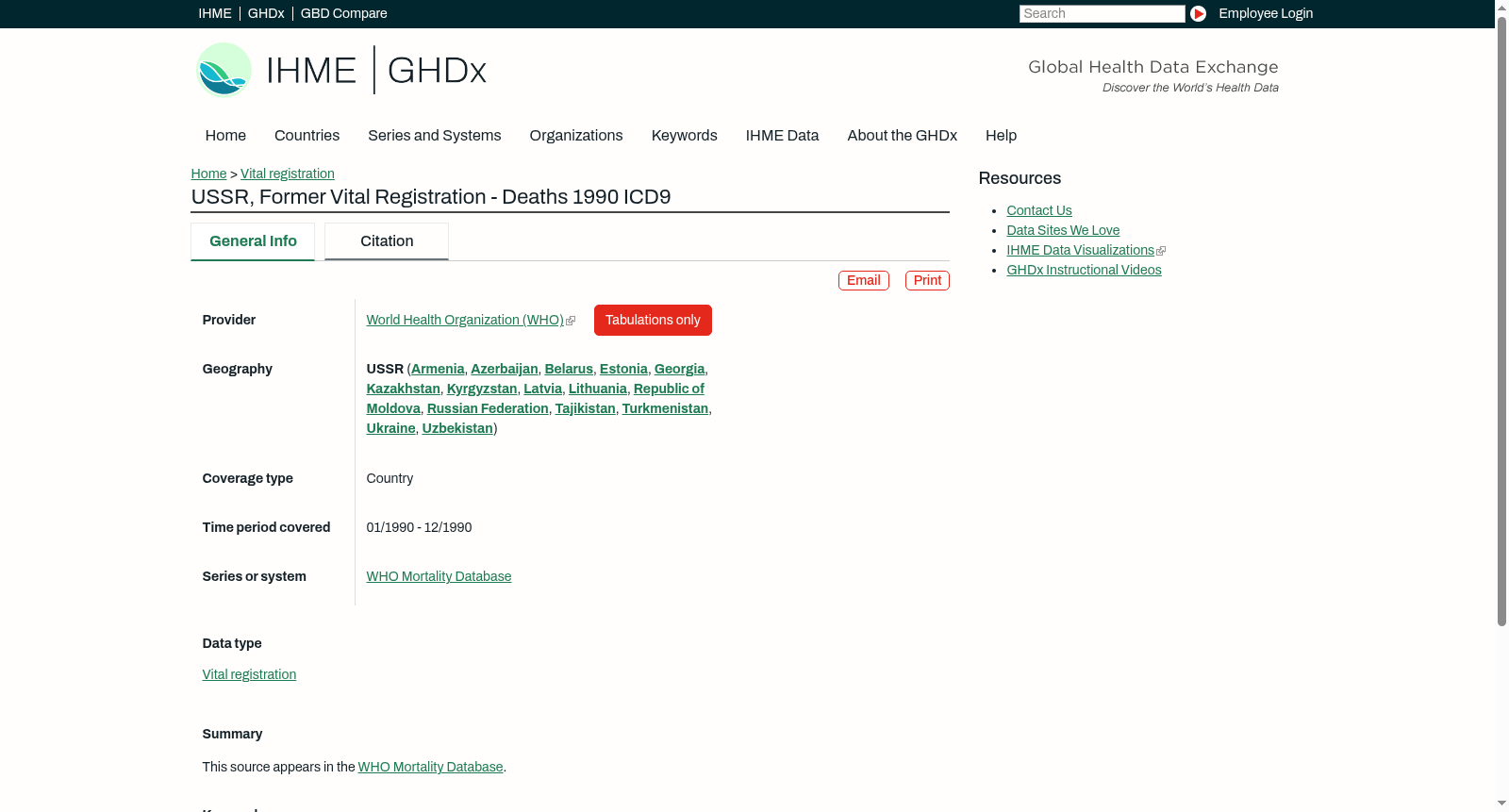Open Tajikistan geography link

click(x=585, y=409)
